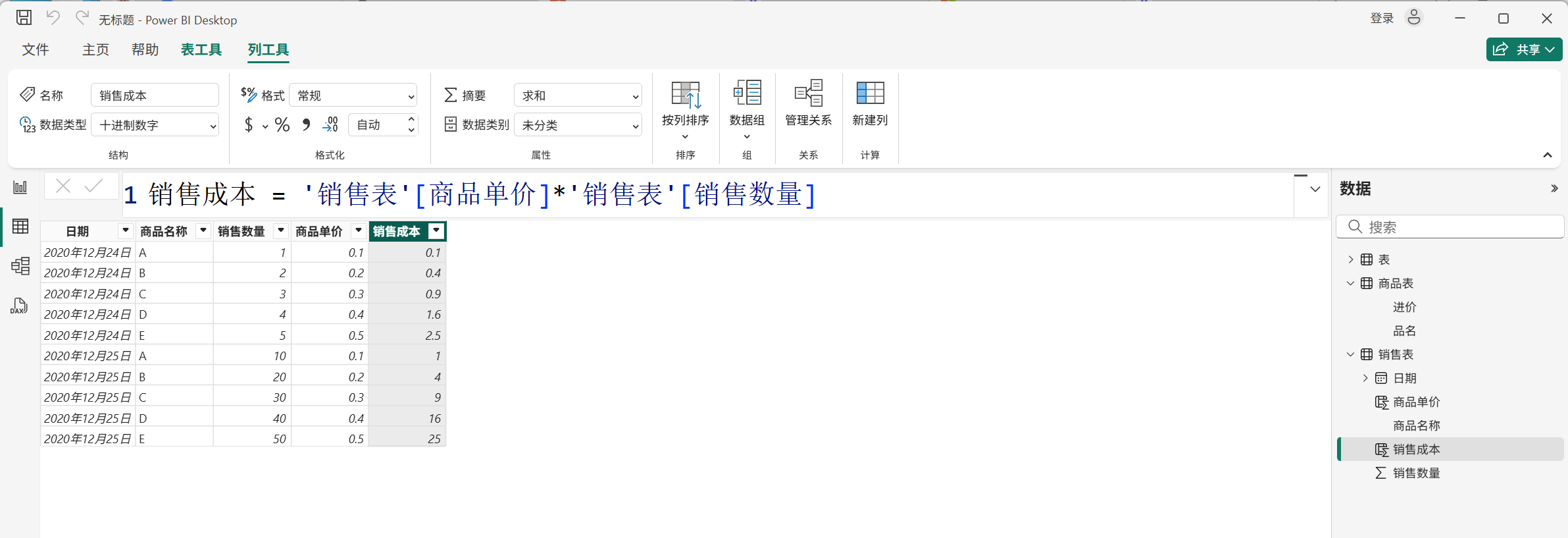
Task: Select 品名 field in 商品表
Action: (x=1404, y=331)
